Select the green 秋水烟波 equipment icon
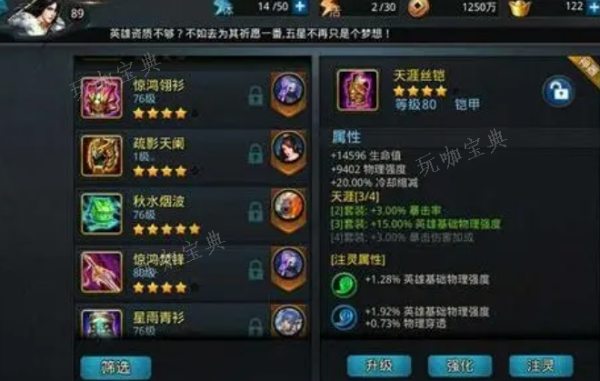The height and width of the screenshot is (381, 600). (x=101, y=214)
